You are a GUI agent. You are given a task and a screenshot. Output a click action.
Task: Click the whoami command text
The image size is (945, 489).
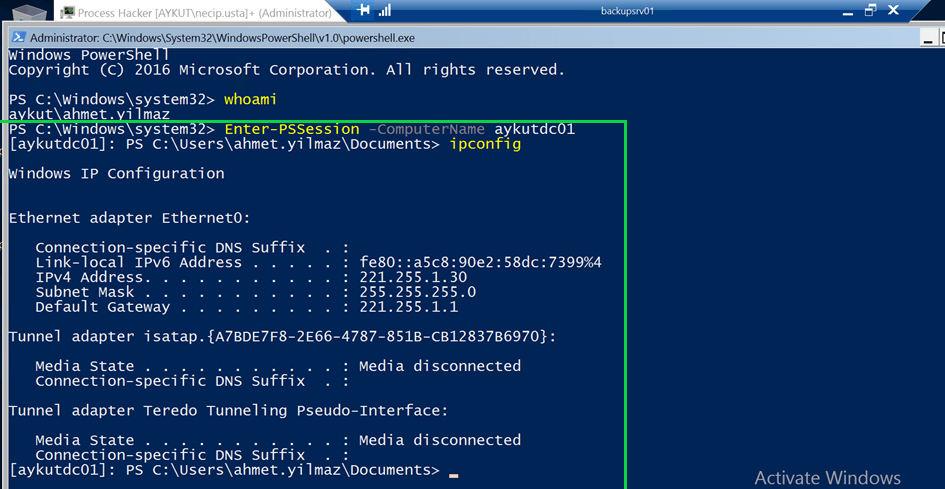click(250, 100)
